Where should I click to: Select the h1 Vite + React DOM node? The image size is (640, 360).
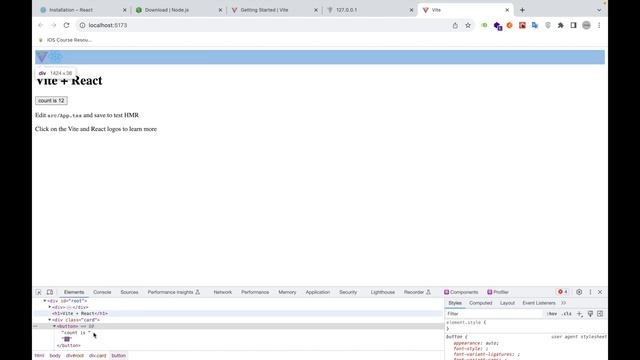80,313
